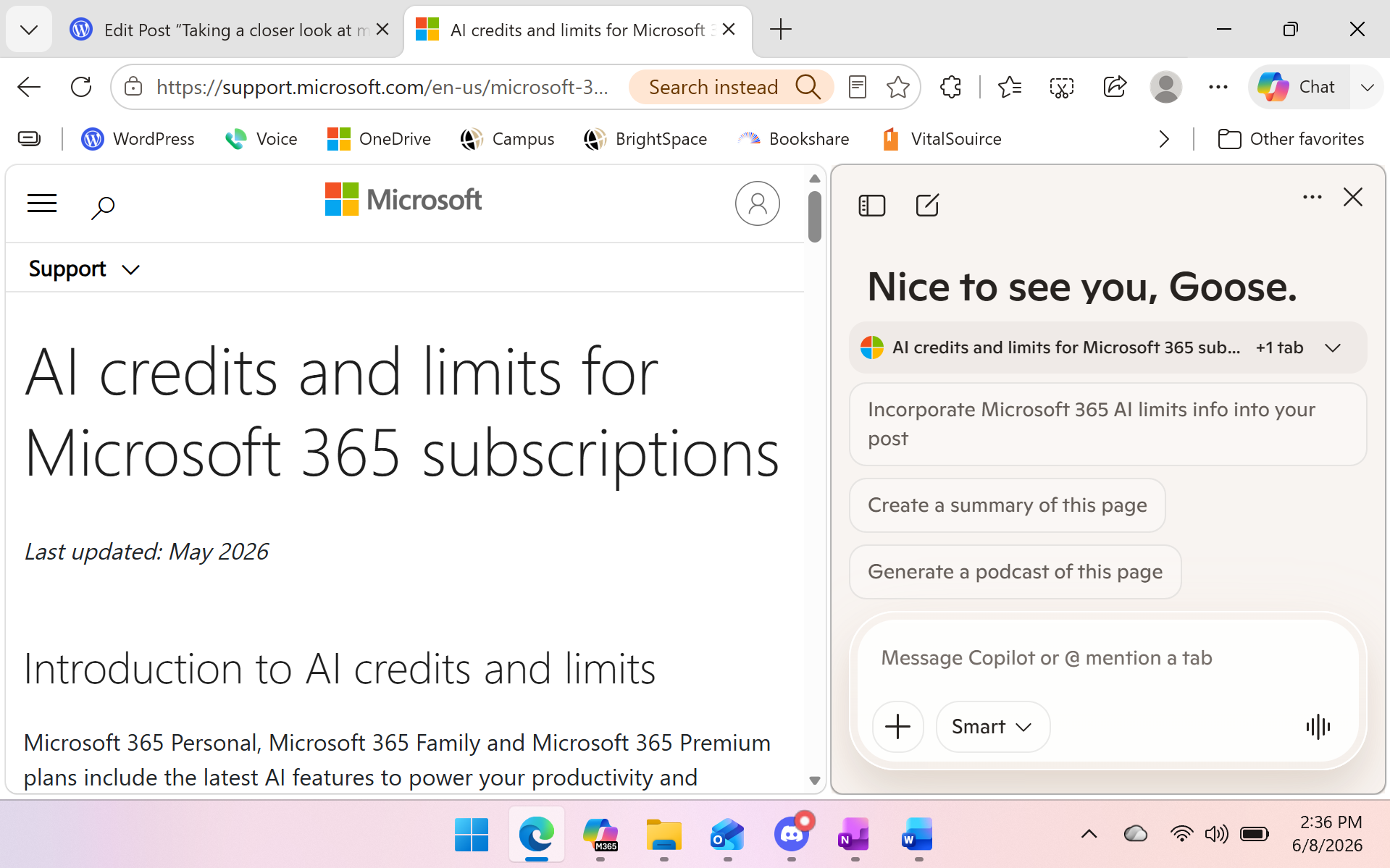Choose Generate a podcast of this page
Viewport: 1390px width, 868px height.
(x=1016, y=572)
